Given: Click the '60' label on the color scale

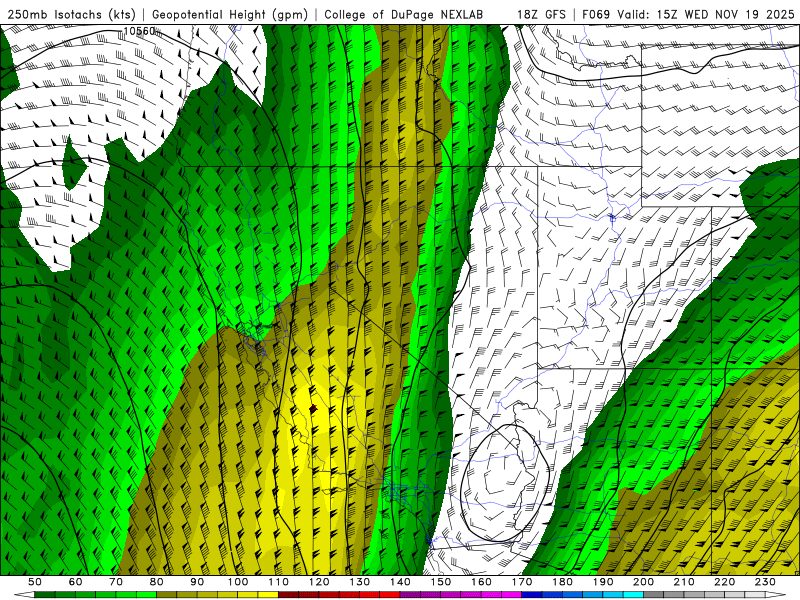Looking at the screenshot, I should pyautogui.click(x=76, y=582).
